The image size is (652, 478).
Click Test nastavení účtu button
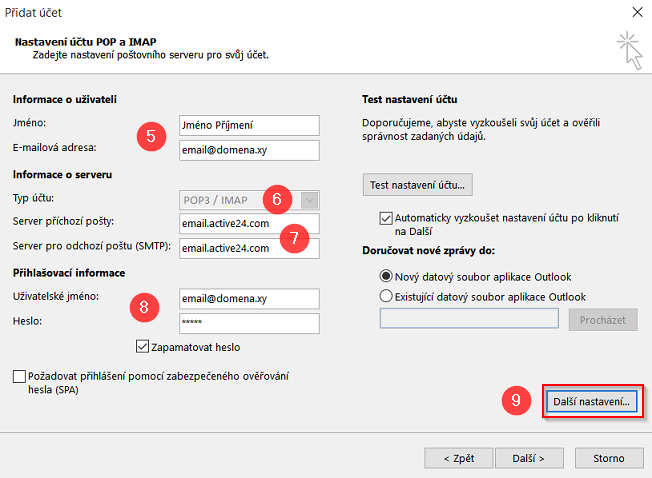tap(417, 184)
